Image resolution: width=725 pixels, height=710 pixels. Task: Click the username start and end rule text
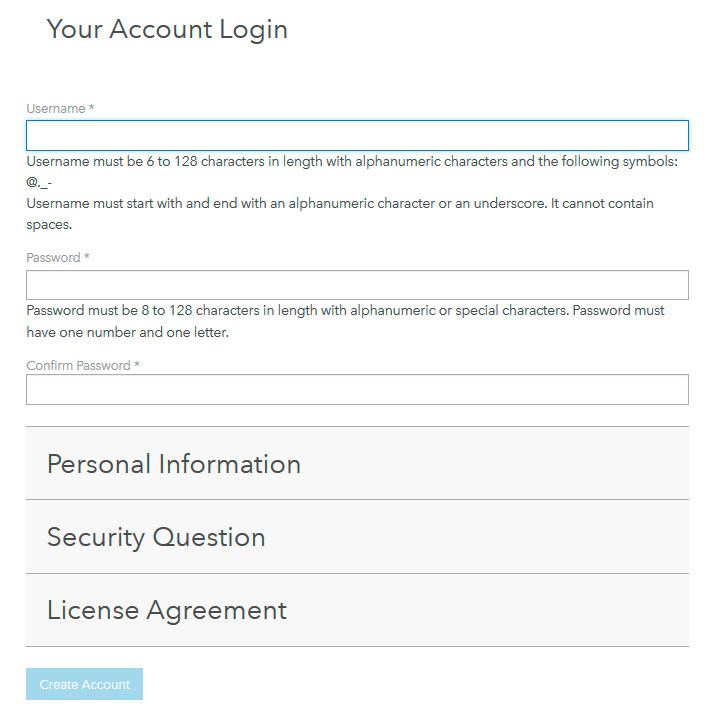point(287,203)
